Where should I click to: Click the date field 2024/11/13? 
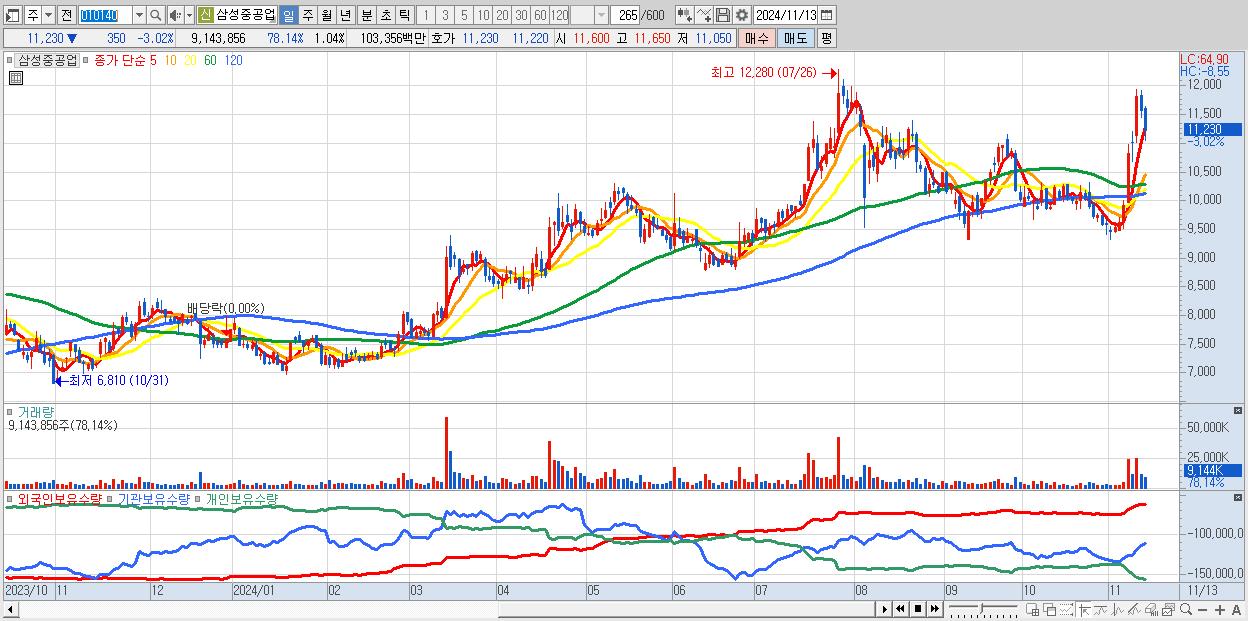coord(785,15)
